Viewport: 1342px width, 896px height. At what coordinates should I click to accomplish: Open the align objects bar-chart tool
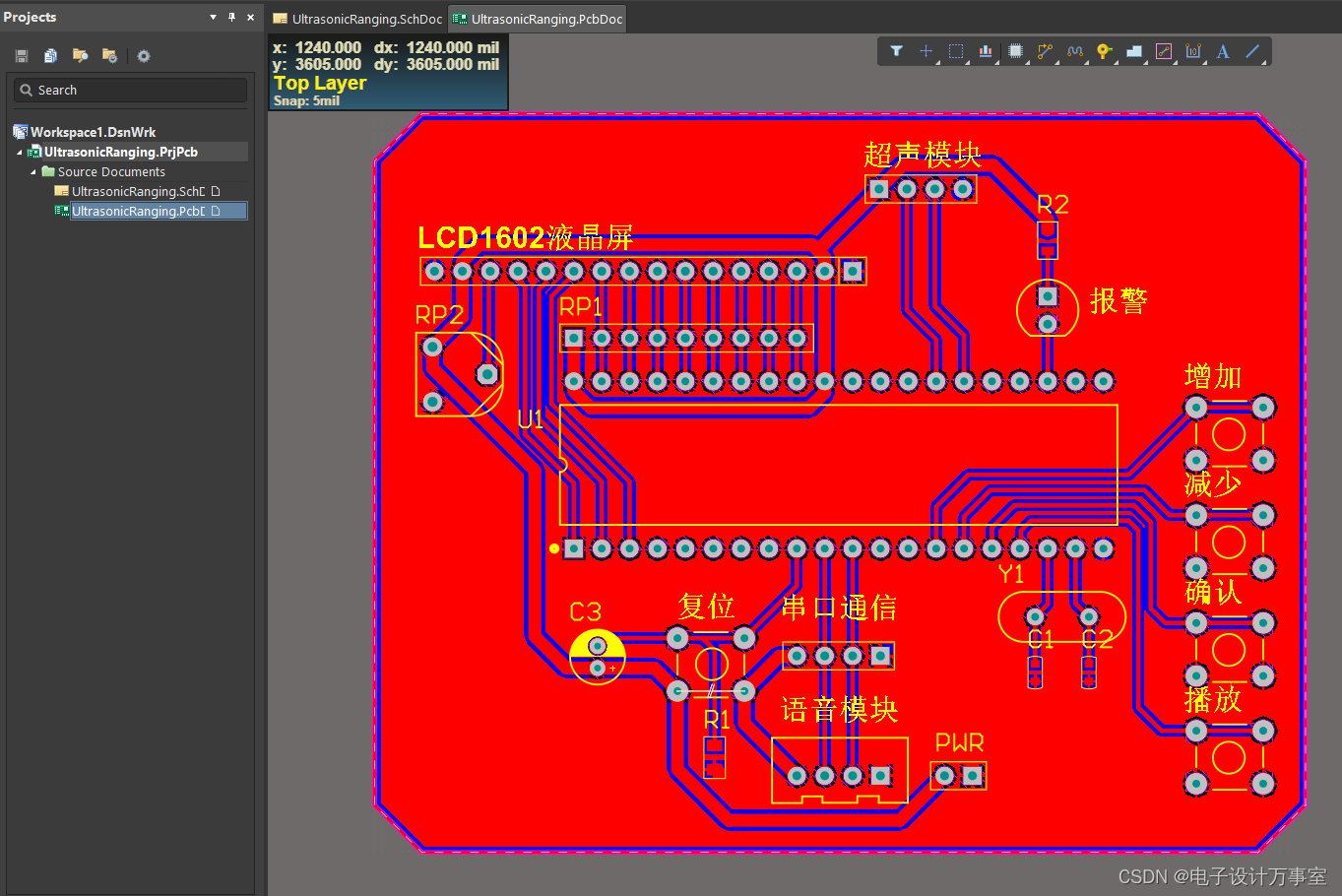(985, 51)
